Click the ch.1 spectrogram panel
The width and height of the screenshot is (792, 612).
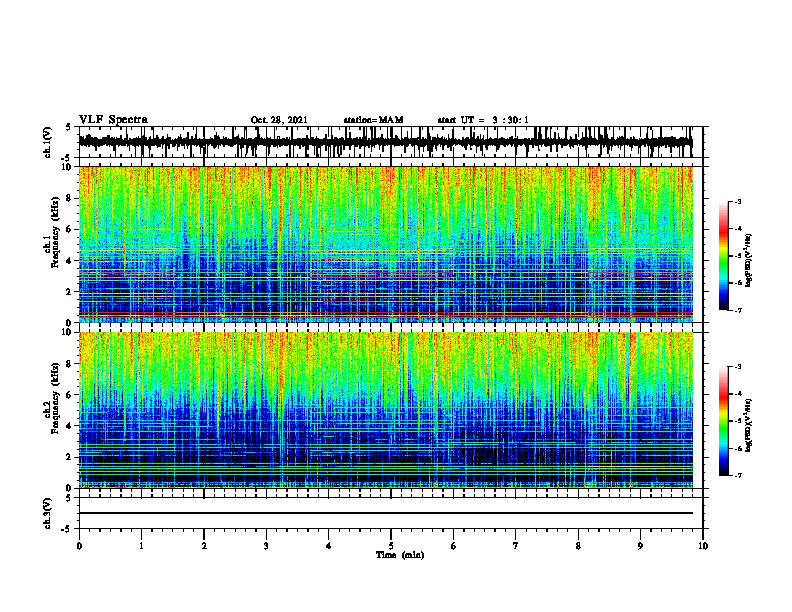[385, 244]
